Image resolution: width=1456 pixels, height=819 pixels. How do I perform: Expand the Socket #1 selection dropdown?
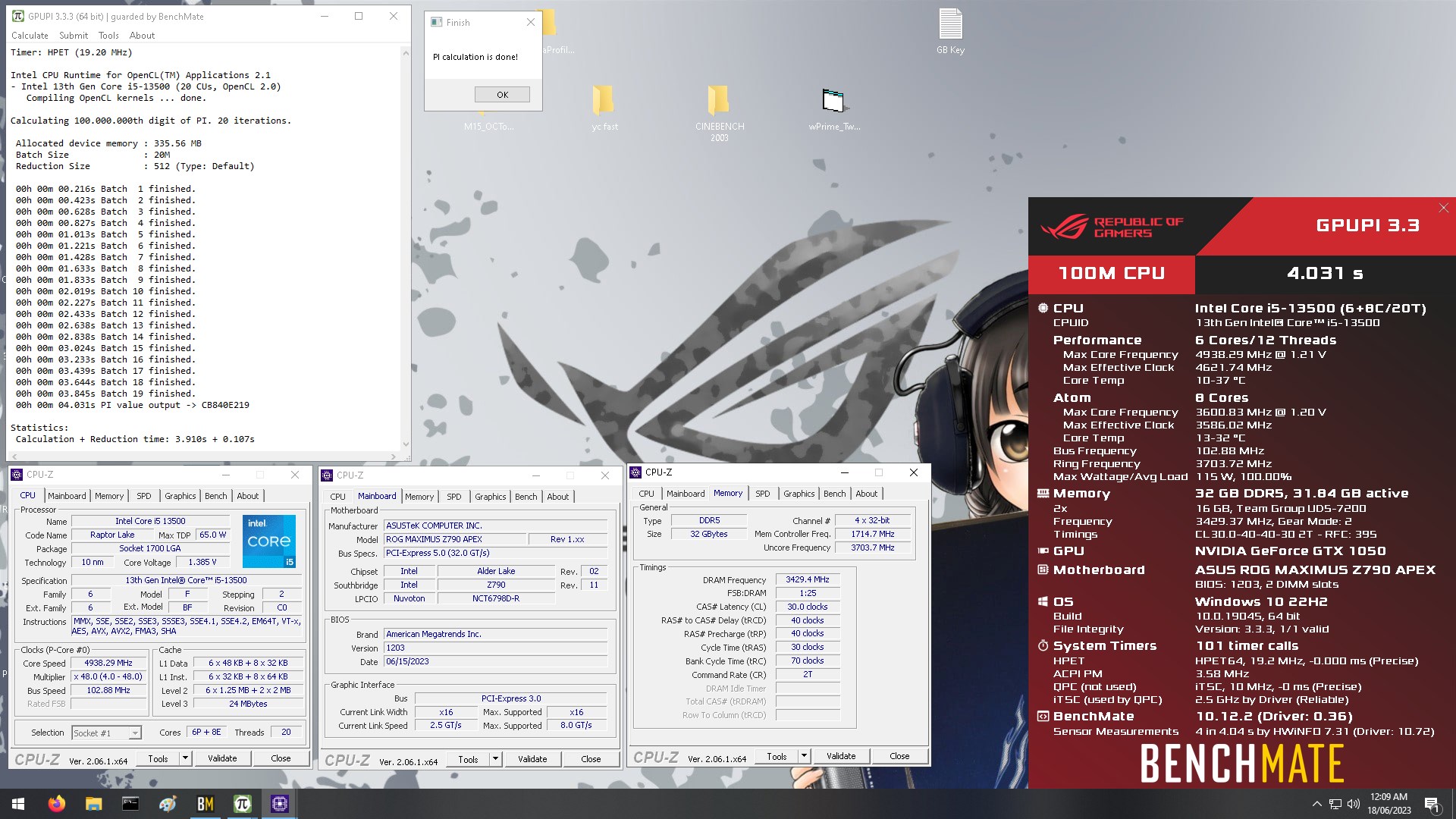point(134,733)
